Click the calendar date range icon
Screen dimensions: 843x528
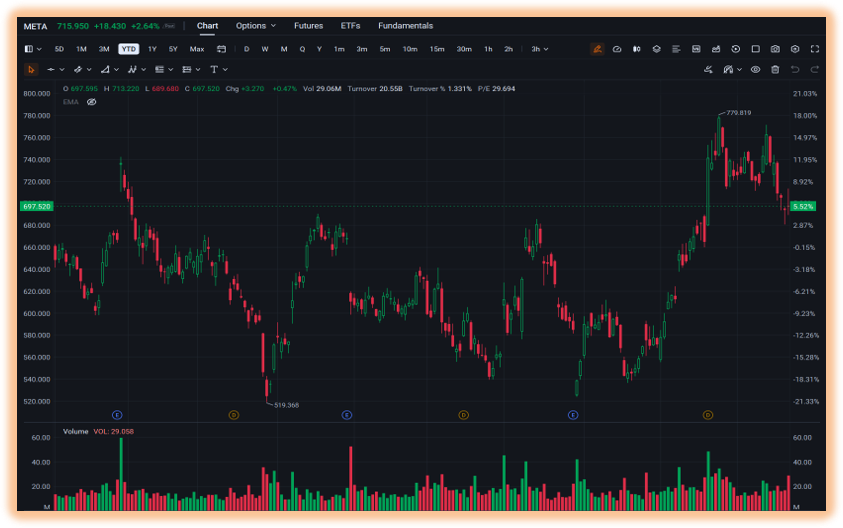coord(221,49)
